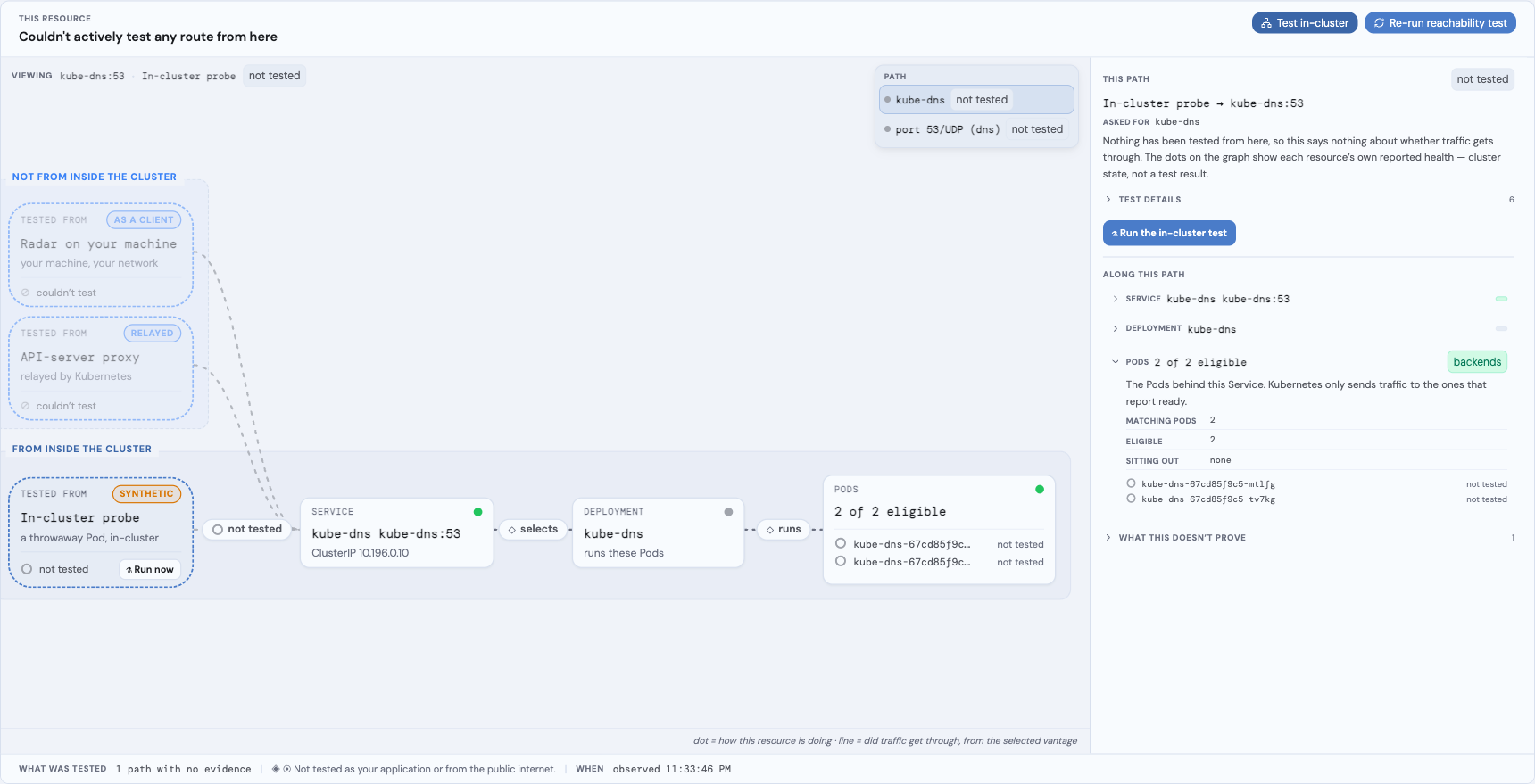Click the green backends badge
This screenshot has height=784, width=1535.
click(x=1477, y=362)
